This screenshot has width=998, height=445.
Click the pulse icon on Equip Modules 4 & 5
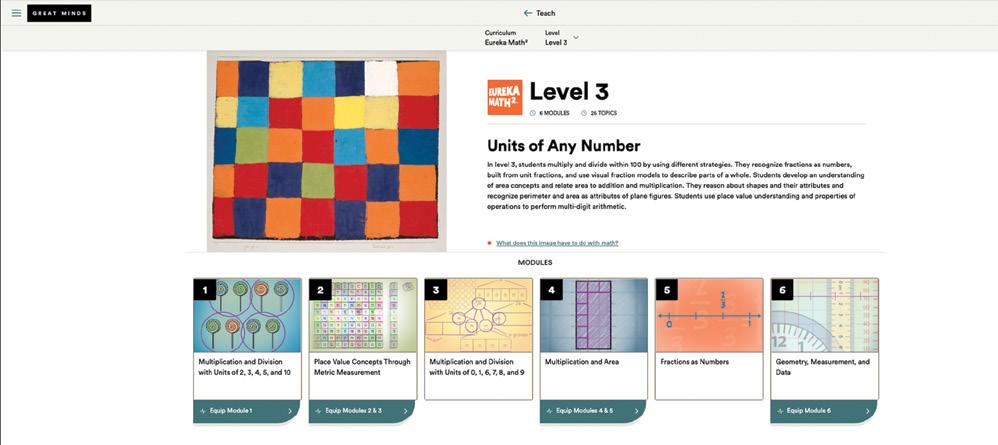[x=549, y=411]
